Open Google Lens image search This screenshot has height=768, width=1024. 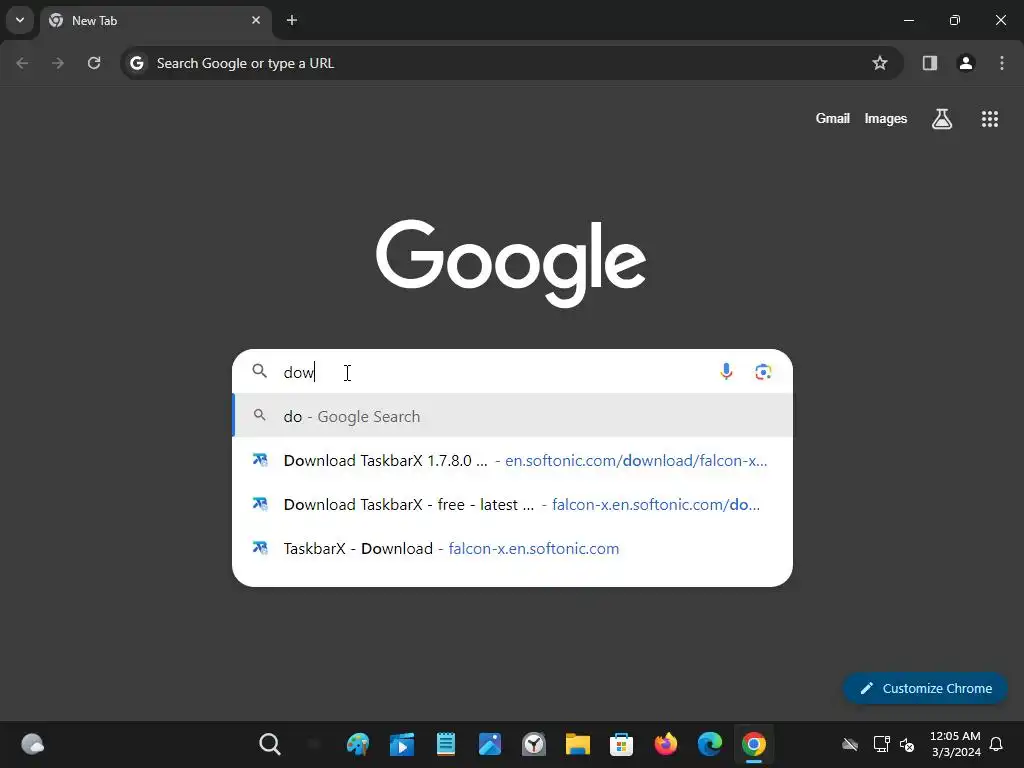[763, 372]
